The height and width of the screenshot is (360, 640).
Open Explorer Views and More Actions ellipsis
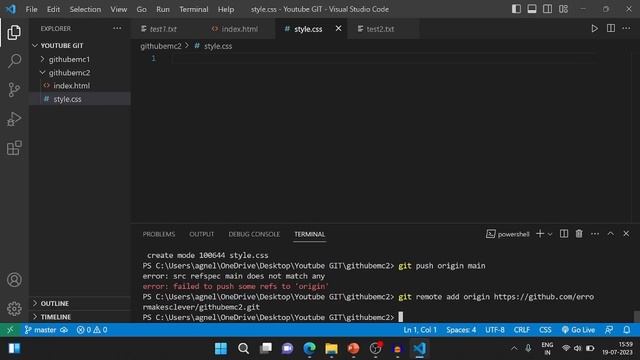(117, 29)
